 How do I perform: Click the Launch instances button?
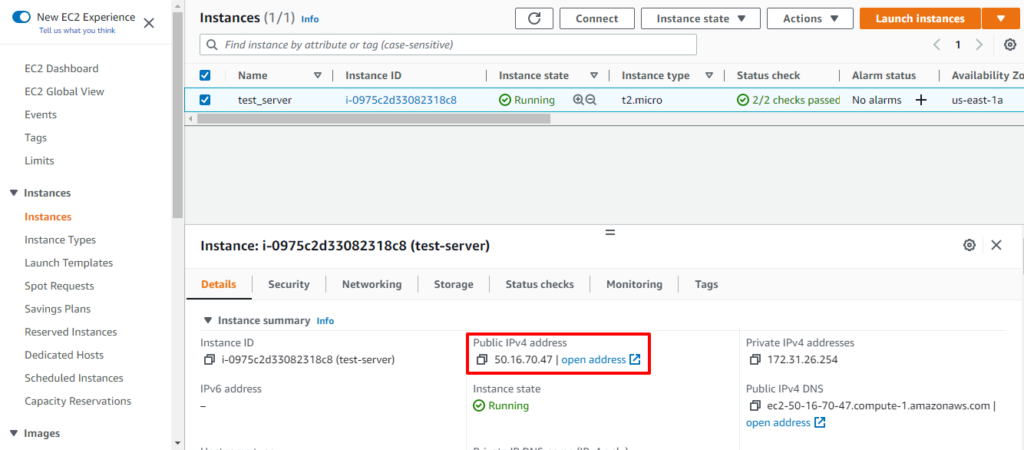[x=920, y=18]
